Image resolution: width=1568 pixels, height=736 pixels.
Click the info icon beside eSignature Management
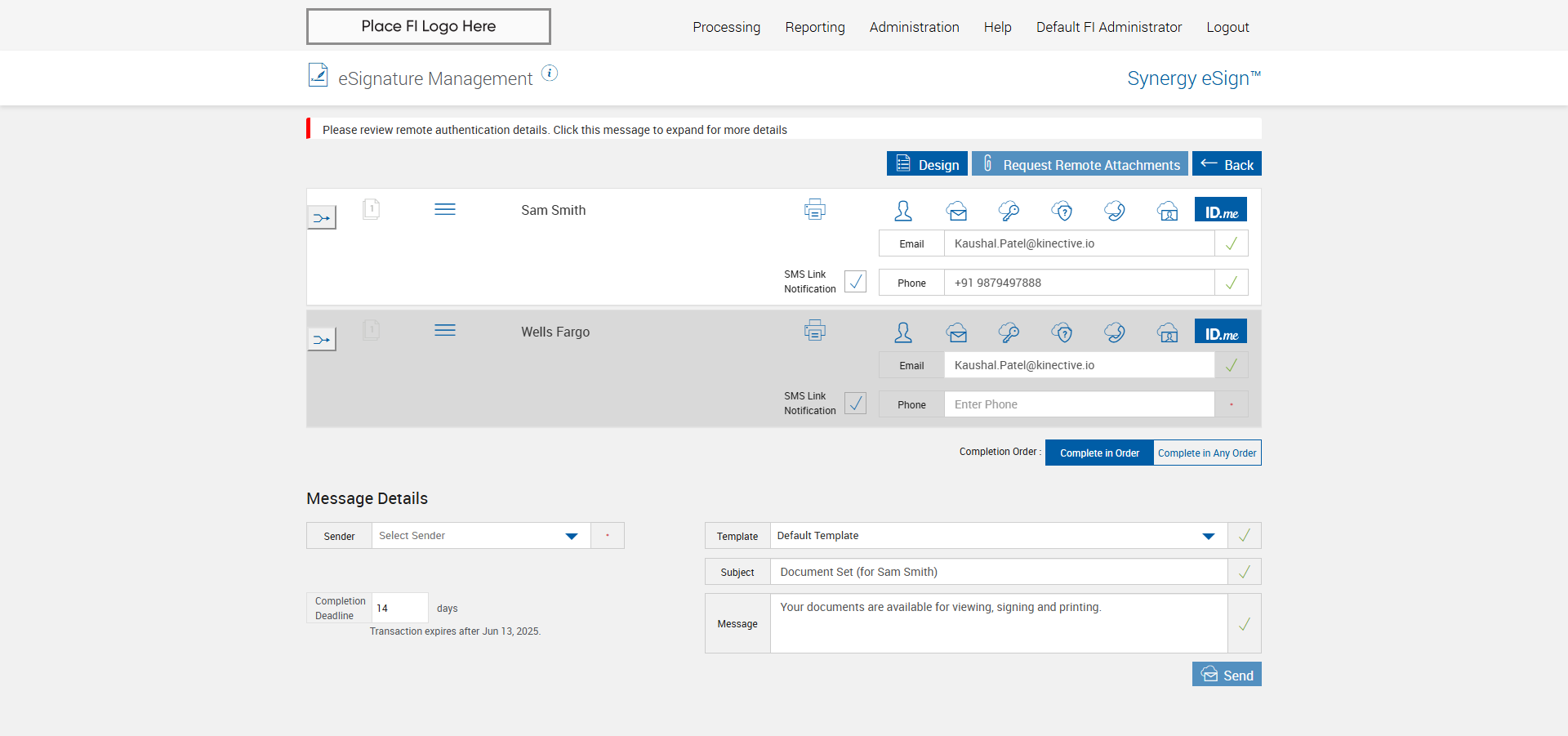[550, 74]
